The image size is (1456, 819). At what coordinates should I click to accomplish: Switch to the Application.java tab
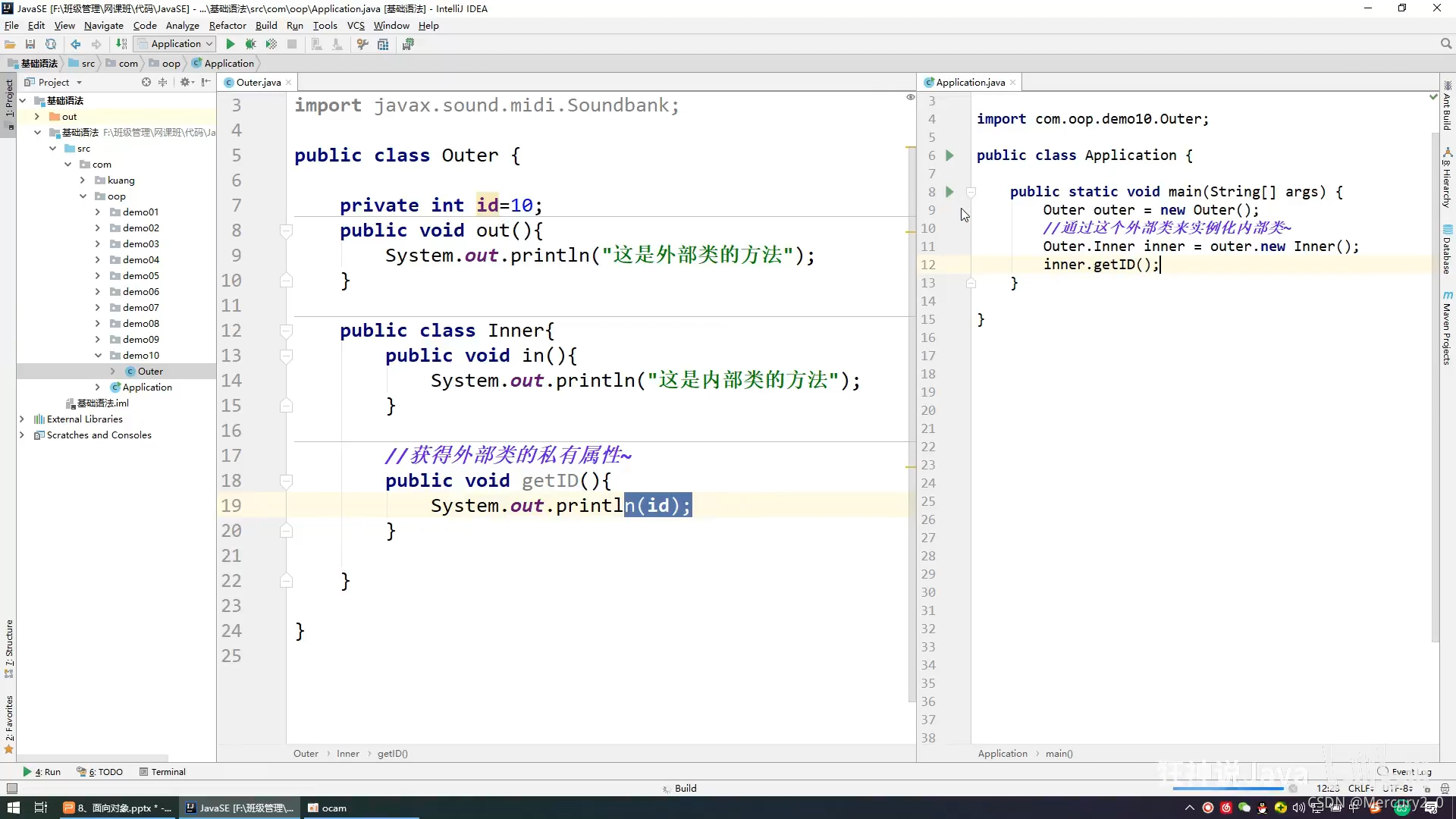[x=970, y=82]
